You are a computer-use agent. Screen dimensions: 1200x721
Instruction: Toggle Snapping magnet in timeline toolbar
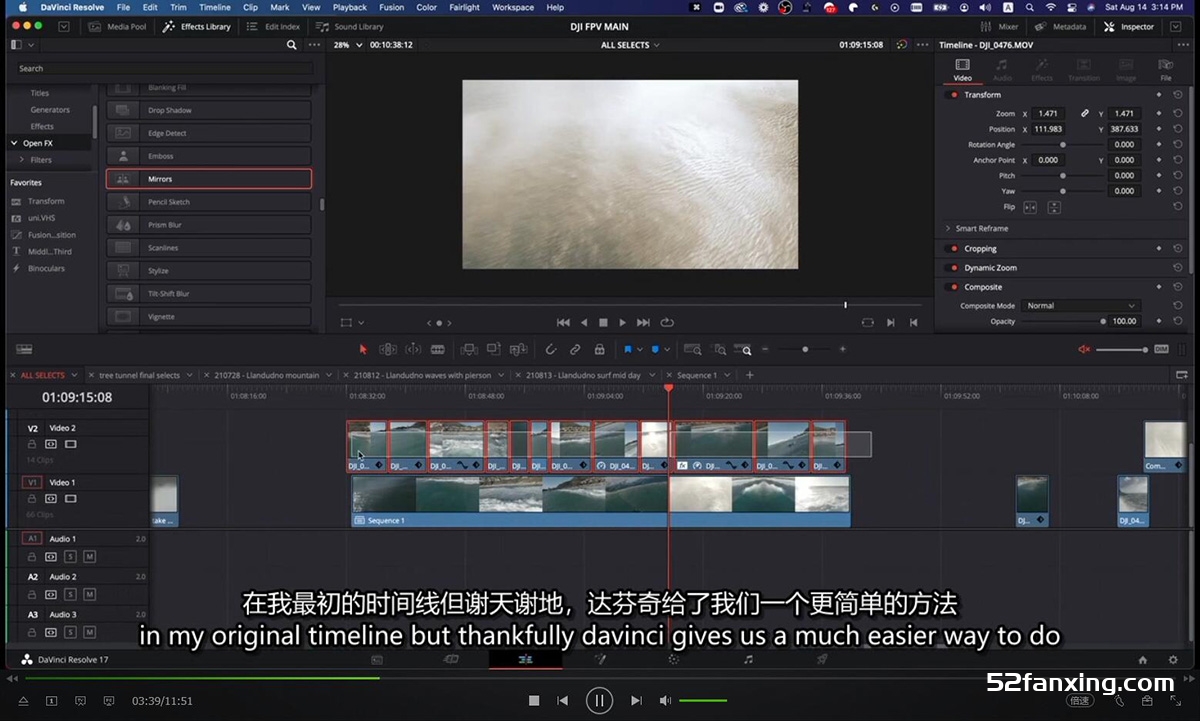click(x=550, y=349)
